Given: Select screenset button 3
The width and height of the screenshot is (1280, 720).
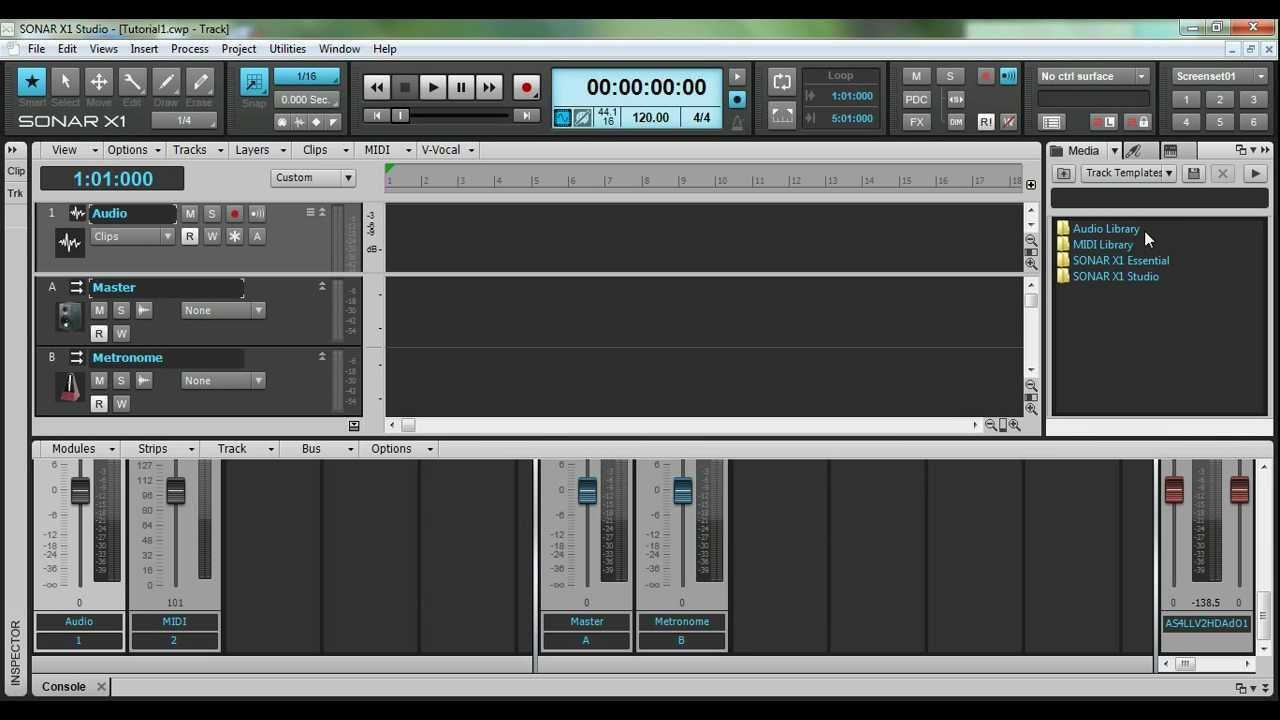Looking at the screenshot, I should pyautogui.click(x=1253, y=100).
